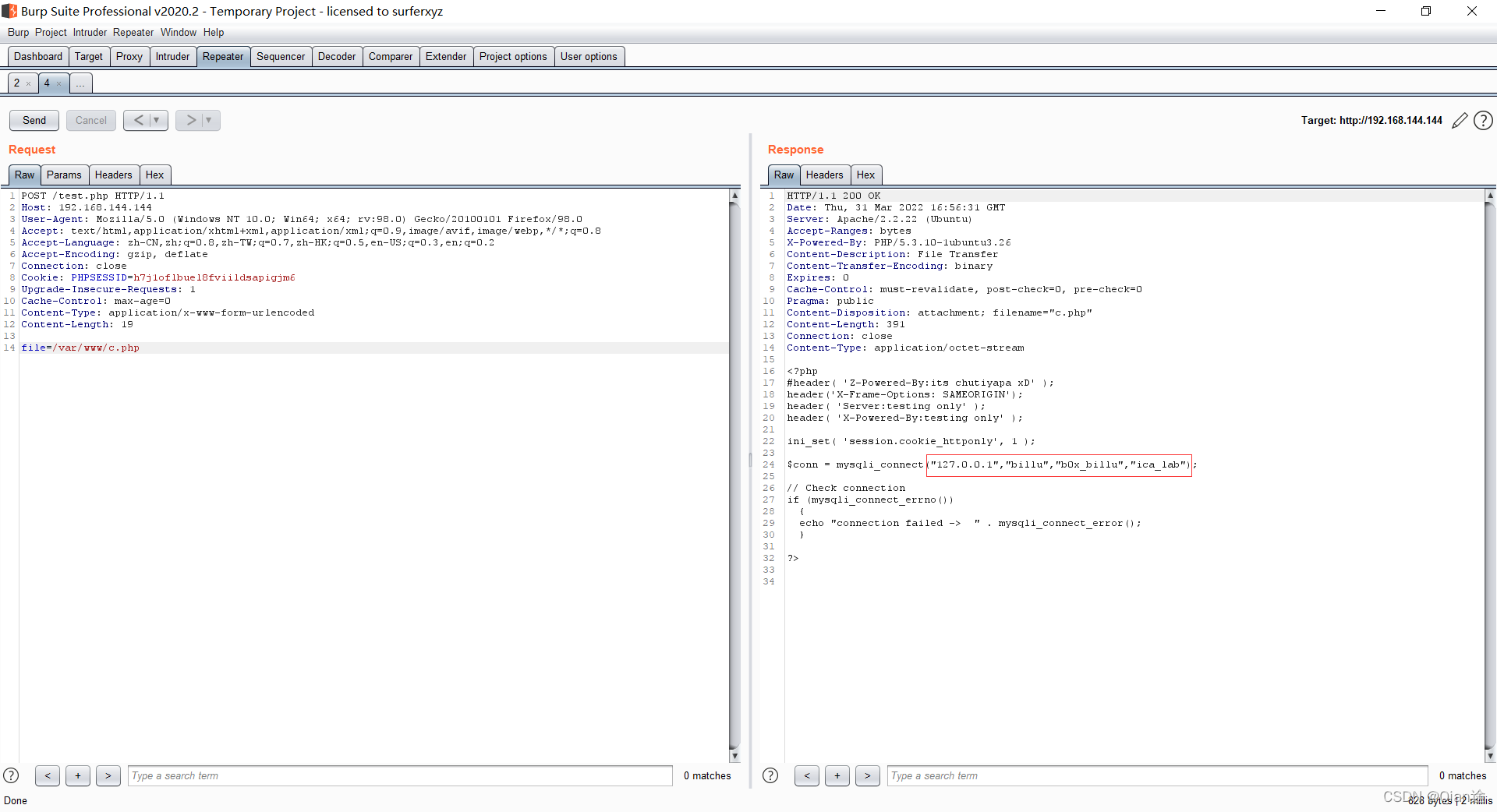1497x812 pixels.
Task: Switch to the response Headers tab
Action: click(x=824, y=175)
